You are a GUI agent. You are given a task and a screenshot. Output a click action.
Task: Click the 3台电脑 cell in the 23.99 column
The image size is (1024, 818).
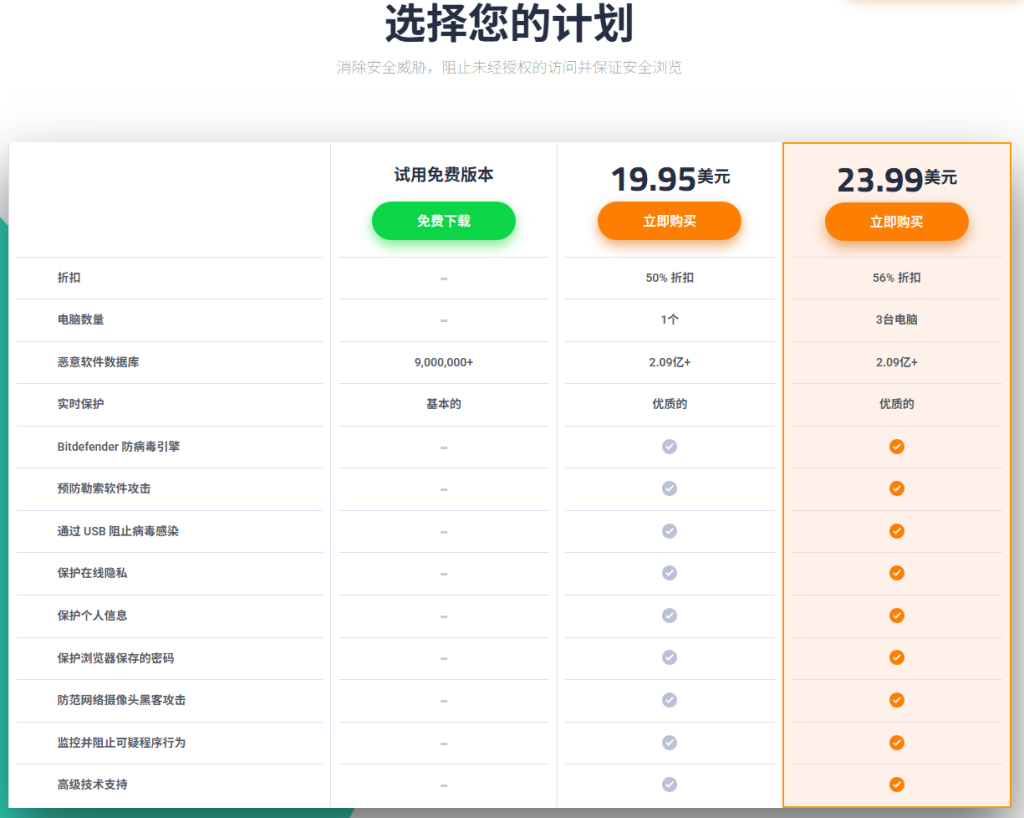pyautogui.click(x=896, y=320)
